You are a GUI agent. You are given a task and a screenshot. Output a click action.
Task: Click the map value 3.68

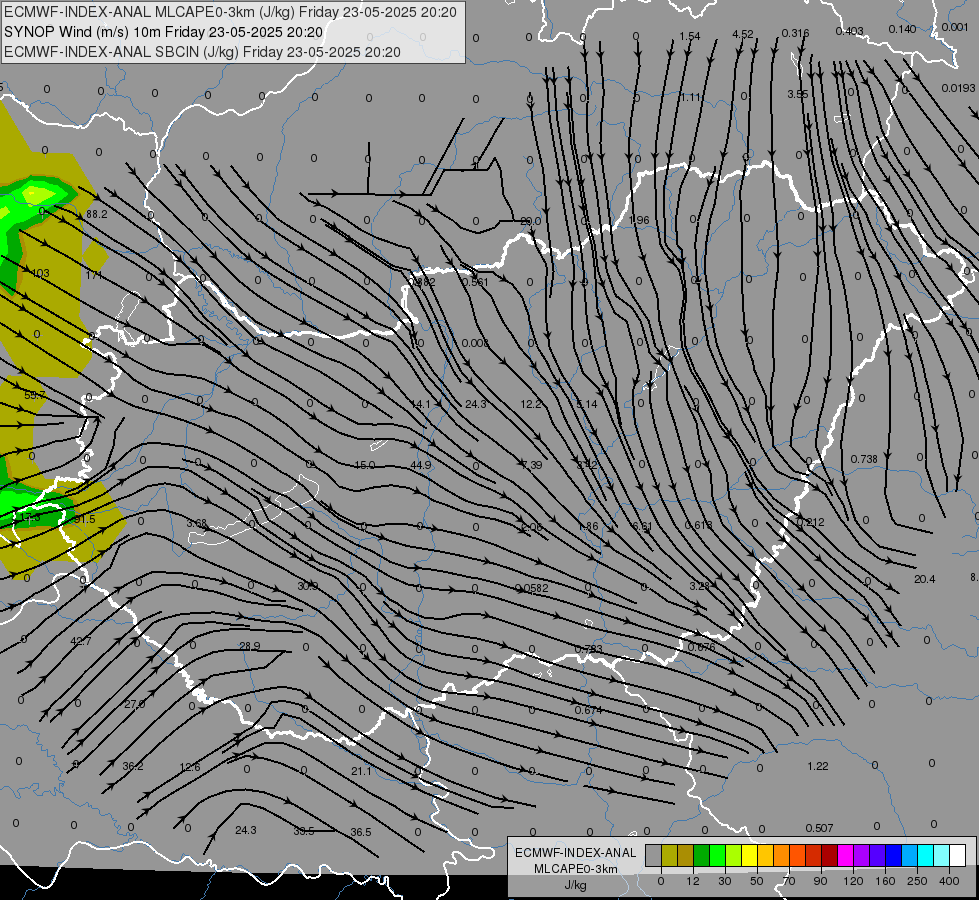point(197,523)
